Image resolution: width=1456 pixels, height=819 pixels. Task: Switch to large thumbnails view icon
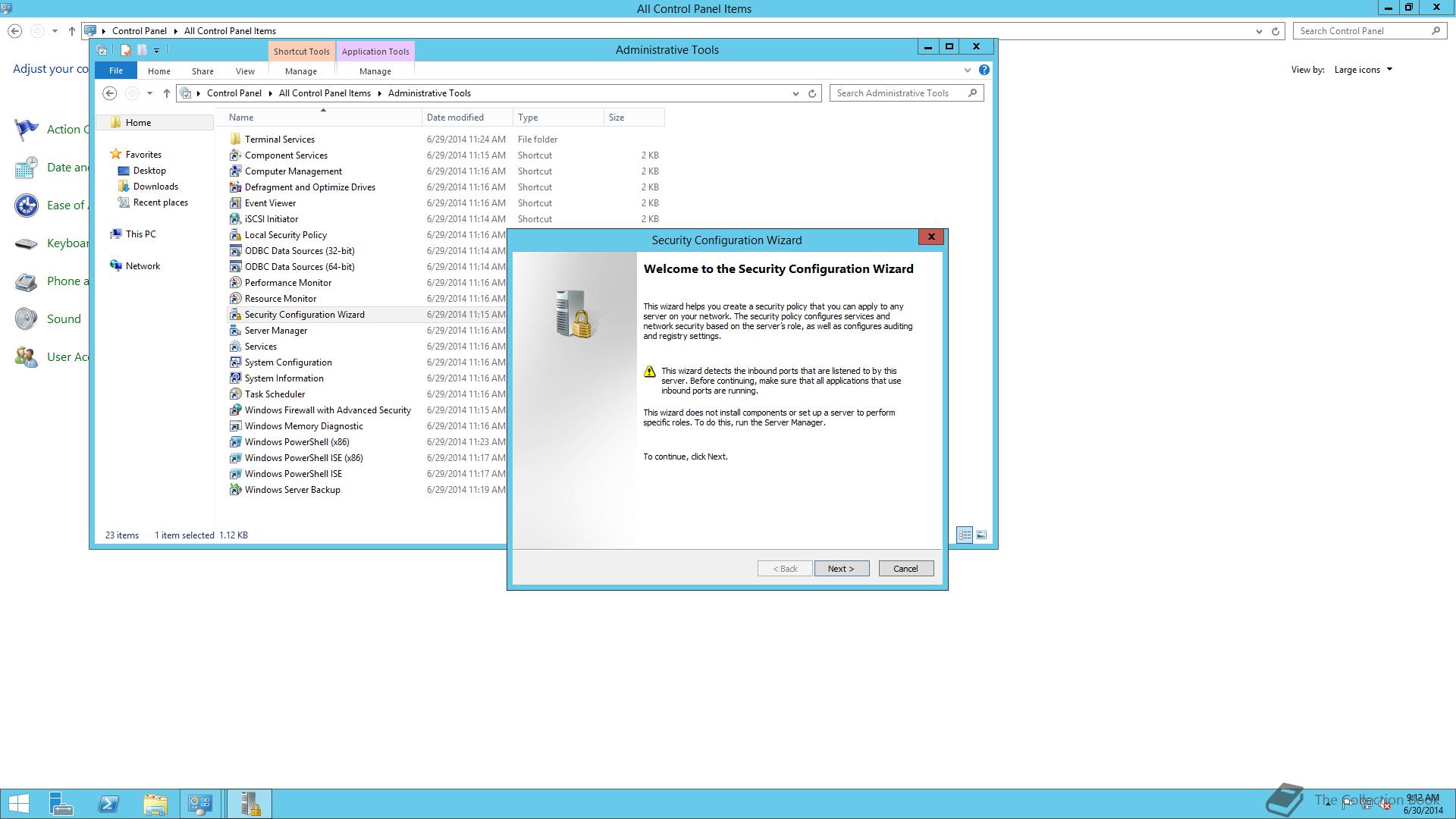pos(981,535)
